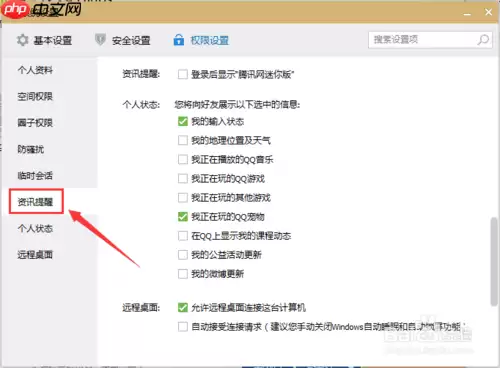This screenshot has height=368, width=500.
Task: Open the 防骚扰 section
Action: [x=31, y=149]
